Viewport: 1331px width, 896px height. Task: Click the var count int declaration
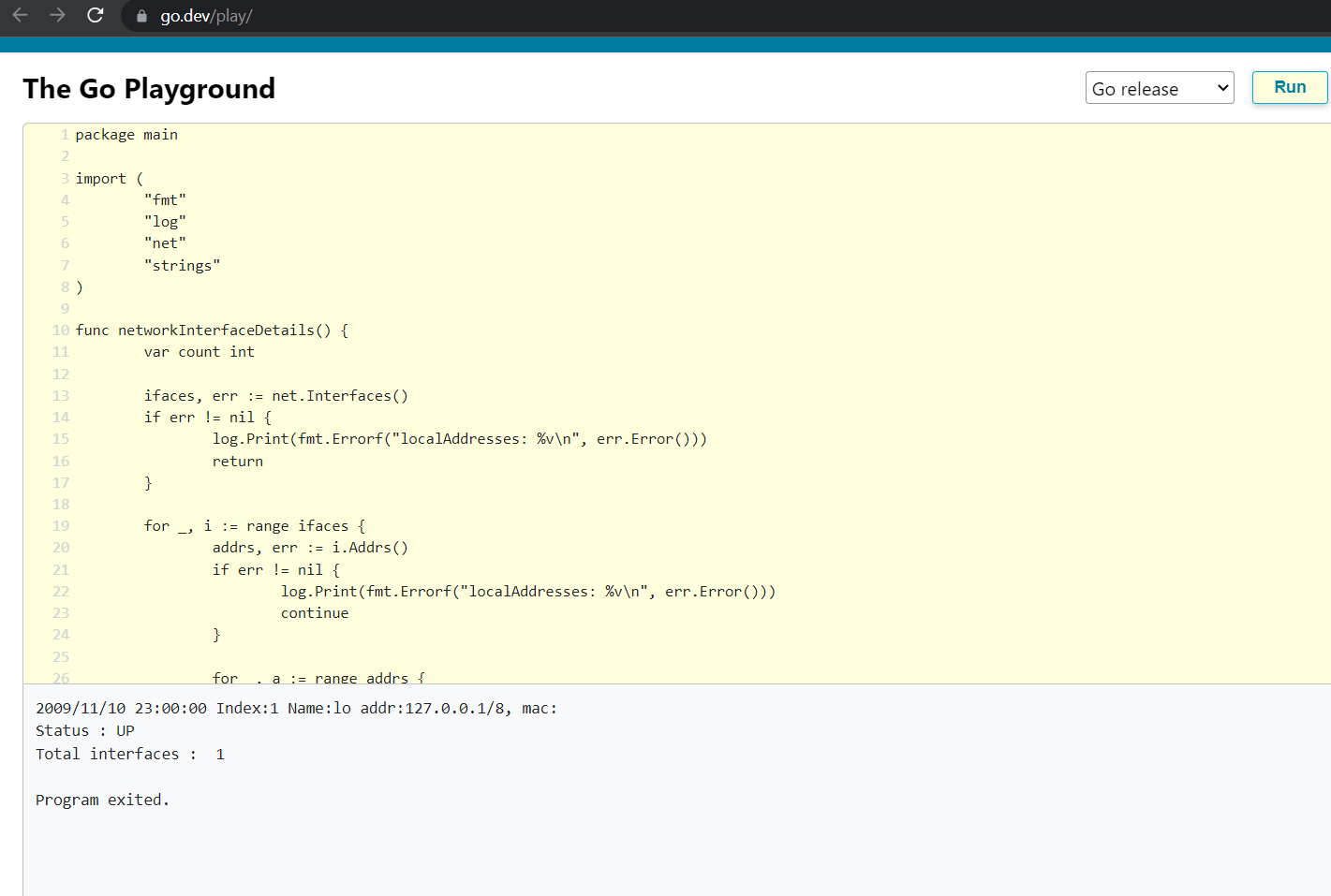[x=198, y=351]
